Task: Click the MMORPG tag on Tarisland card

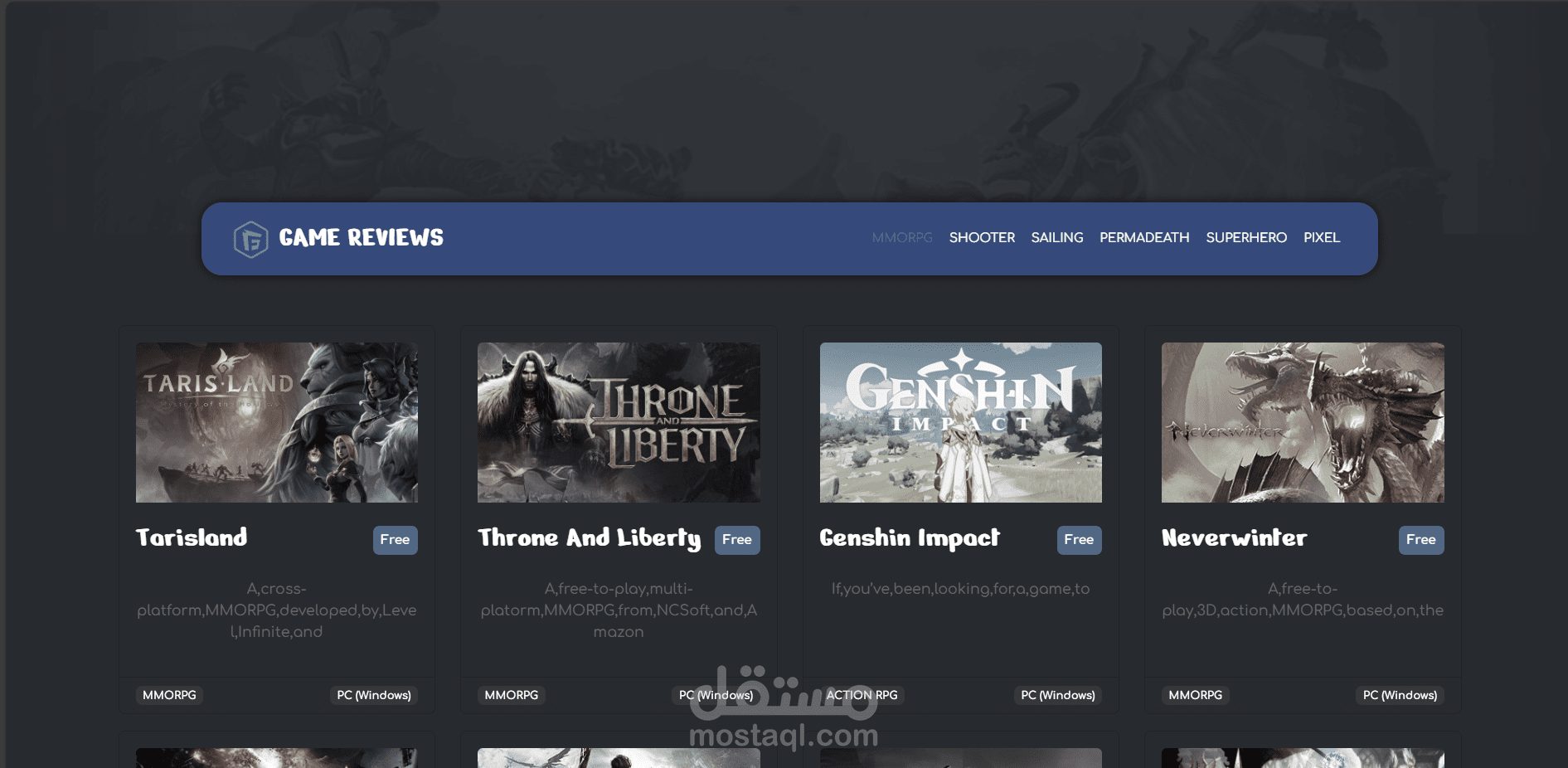Action: tap(169, 695)
